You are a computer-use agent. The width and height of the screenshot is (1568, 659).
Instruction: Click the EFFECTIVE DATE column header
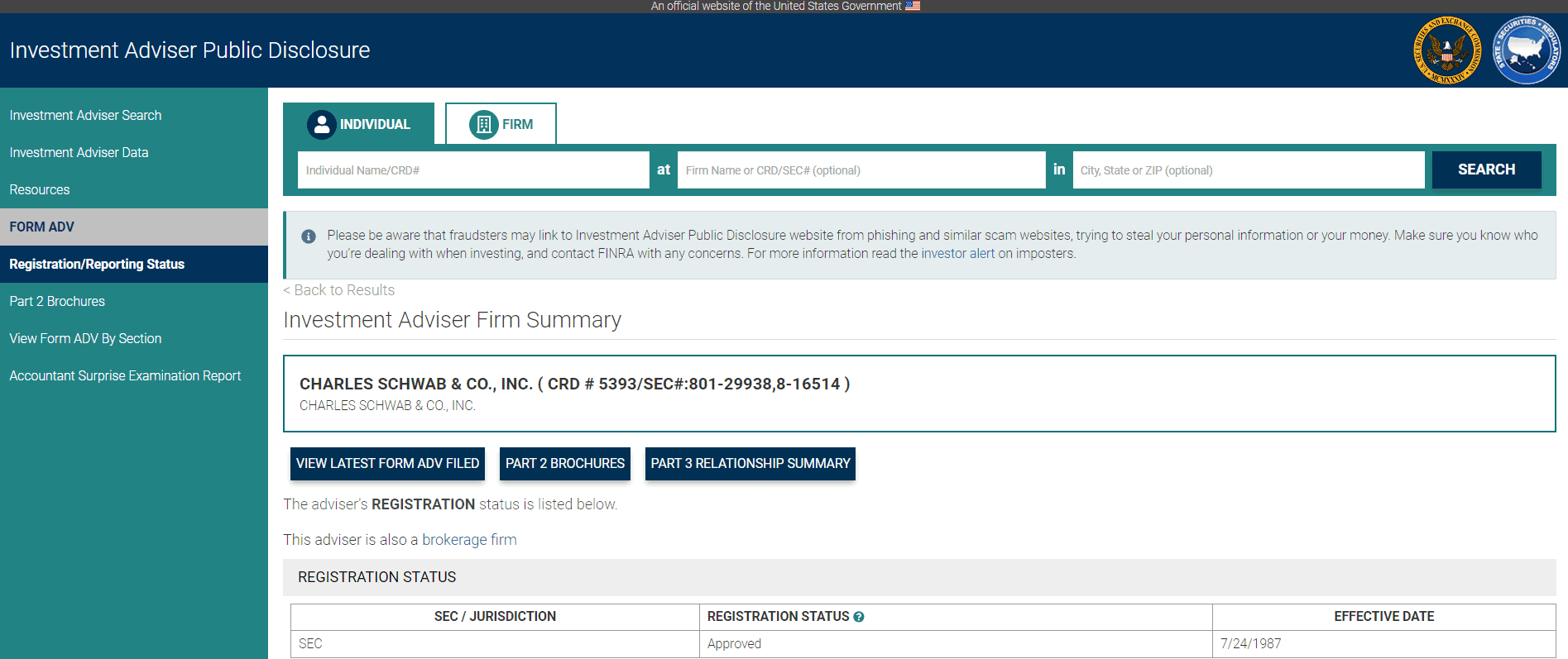pos(1384,617)
